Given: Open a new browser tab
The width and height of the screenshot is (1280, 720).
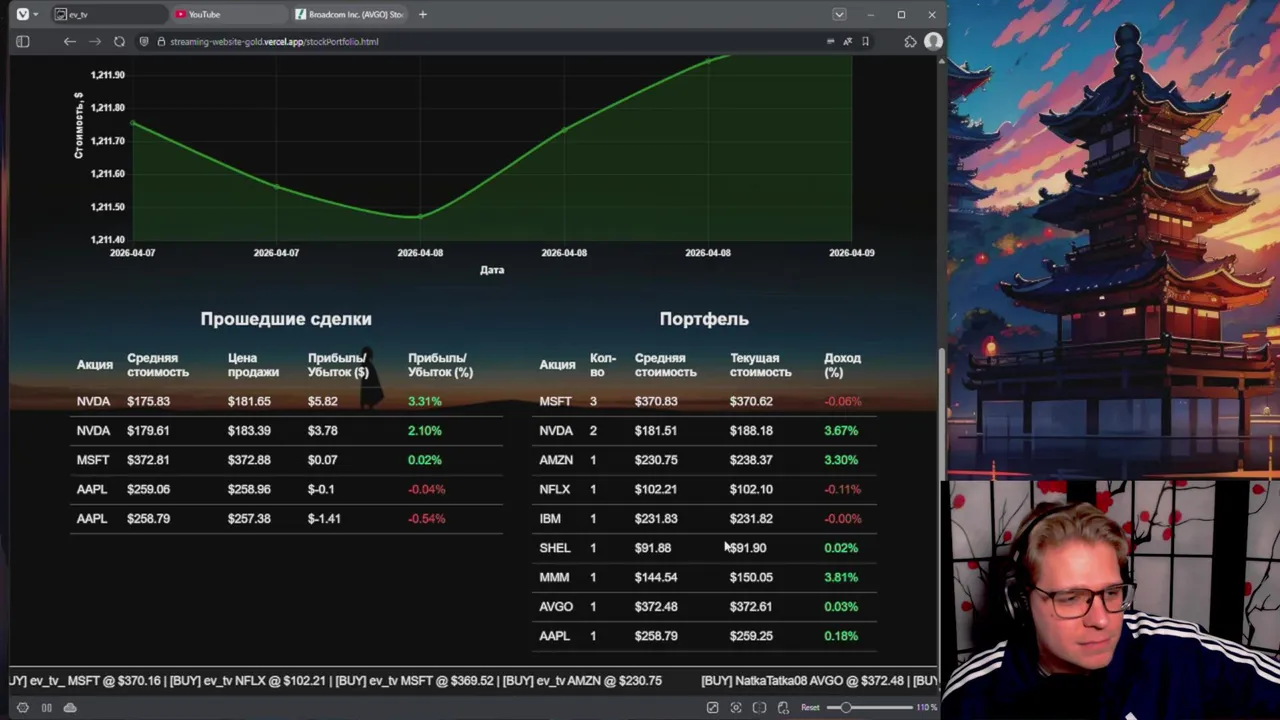Looking at the screenshot, I should (423, 14).
